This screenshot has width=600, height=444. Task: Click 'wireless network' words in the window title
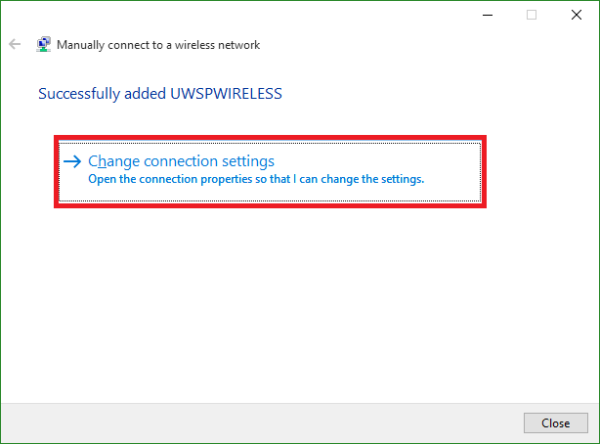click(x=217, y=45)
